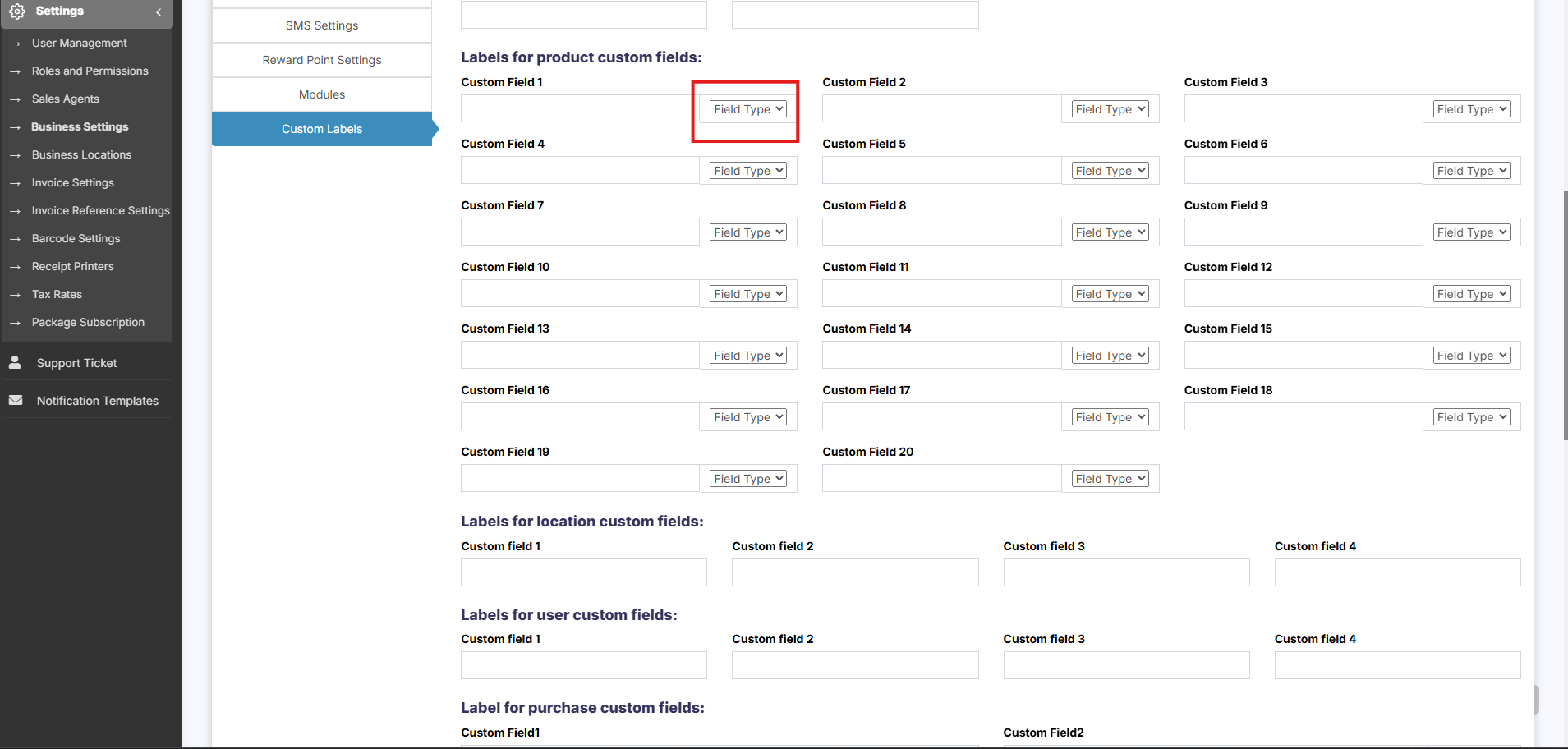This screenshot has height=749, width=1568.
Task: Click the Settings gear icon
Action: tap(17, 11)
